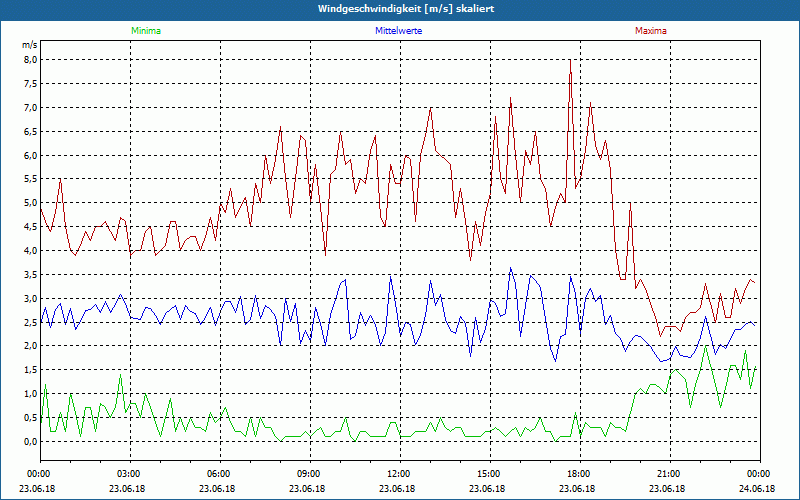The image size is (800, 500).
Task: Click the m/s unit label
Action: 30,45
